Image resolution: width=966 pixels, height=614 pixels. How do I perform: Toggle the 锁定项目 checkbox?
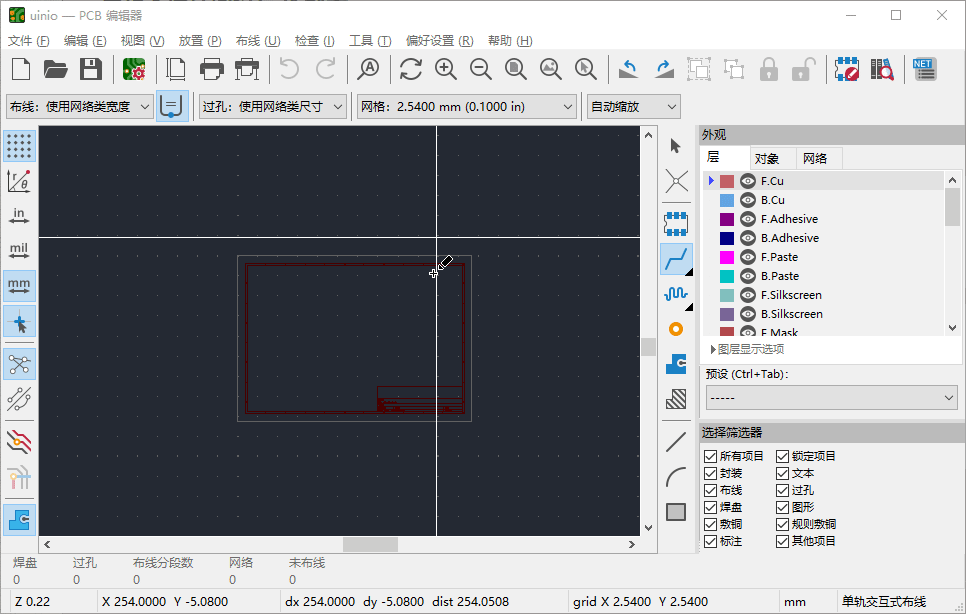click(782, 456)
